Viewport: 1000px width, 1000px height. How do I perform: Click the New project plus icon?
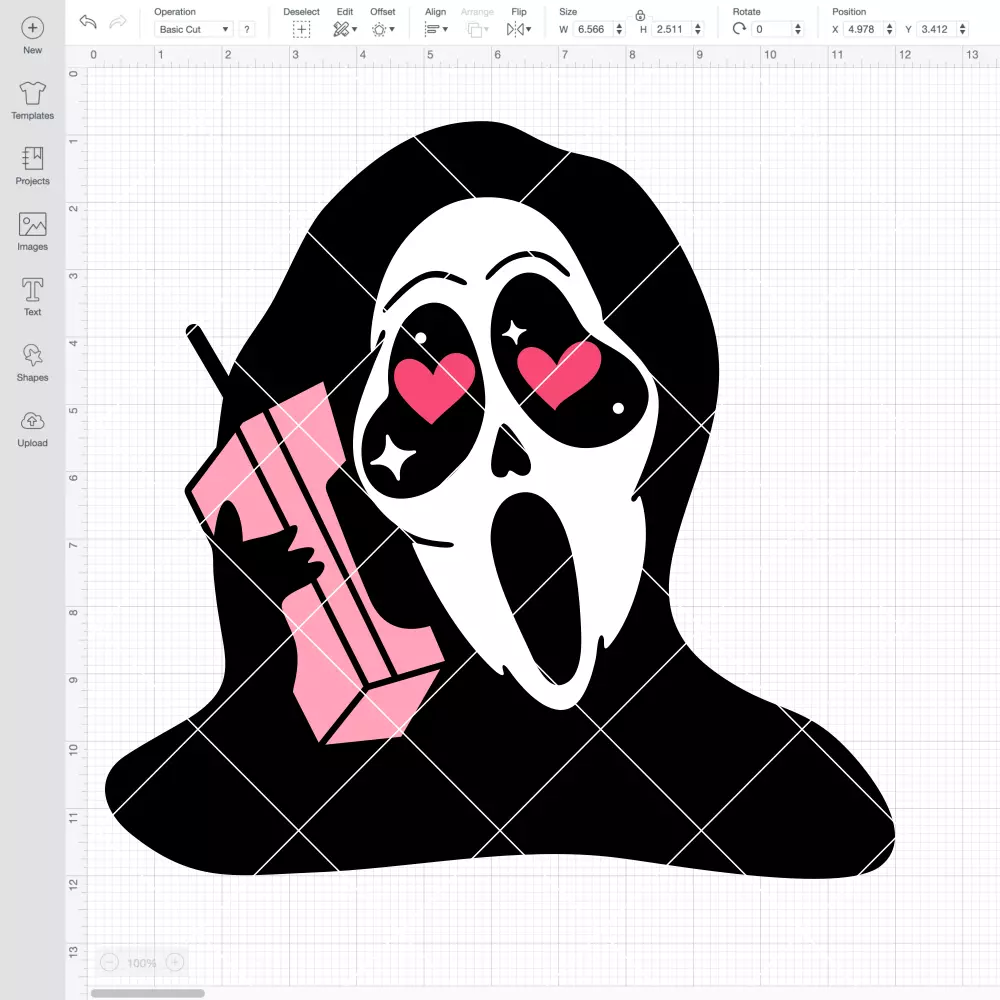[33, 28]
